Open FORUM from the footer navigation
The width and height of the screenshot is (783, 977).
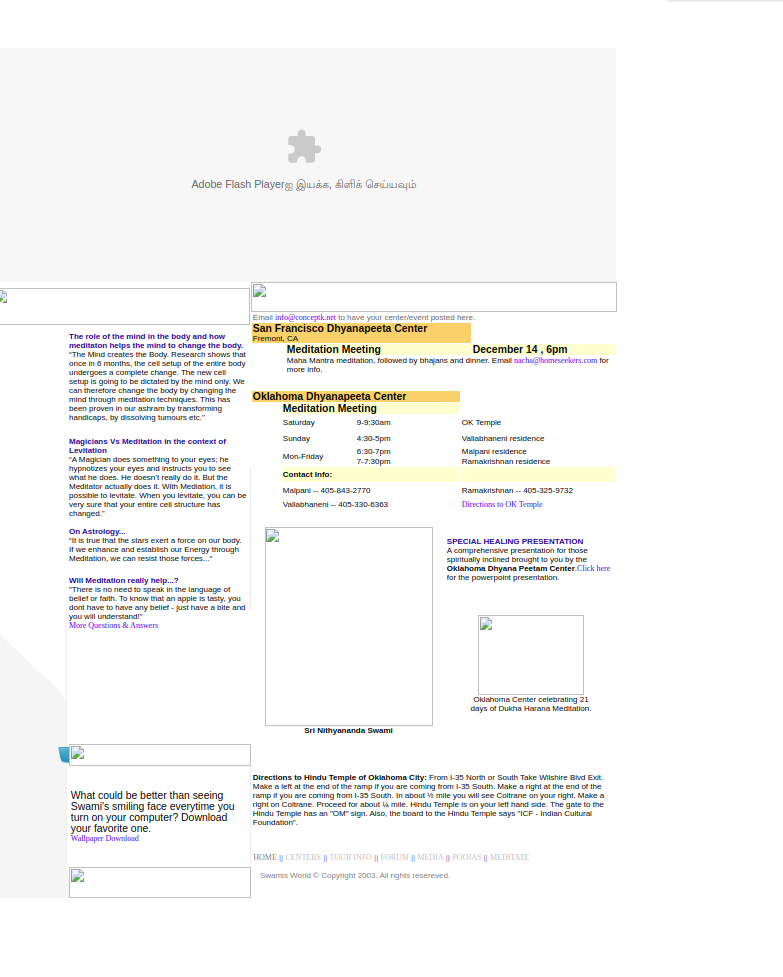394,858
